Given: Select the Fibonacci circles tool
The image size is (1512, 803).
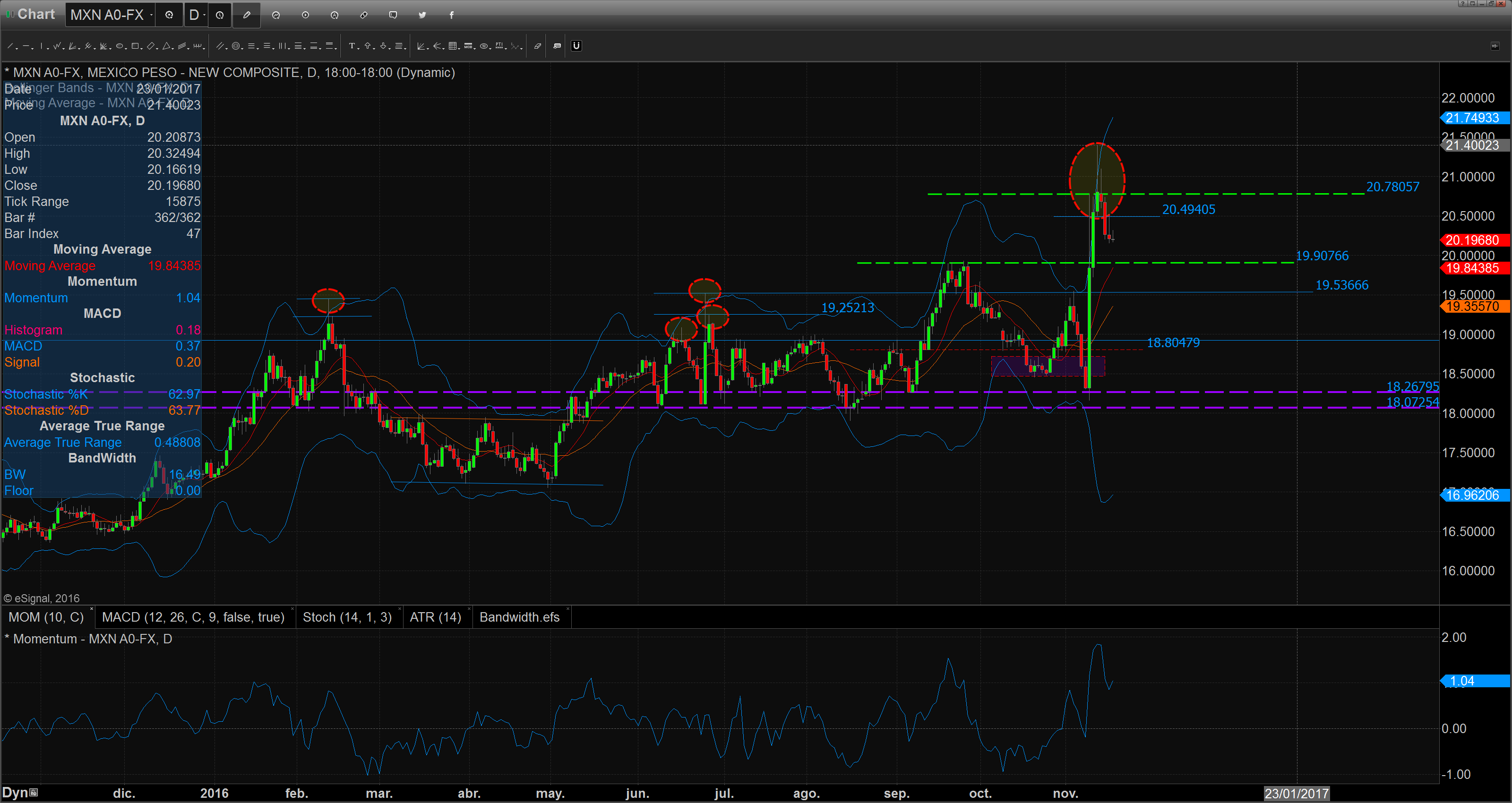Looking at the screenshot, I should [235, 46].
